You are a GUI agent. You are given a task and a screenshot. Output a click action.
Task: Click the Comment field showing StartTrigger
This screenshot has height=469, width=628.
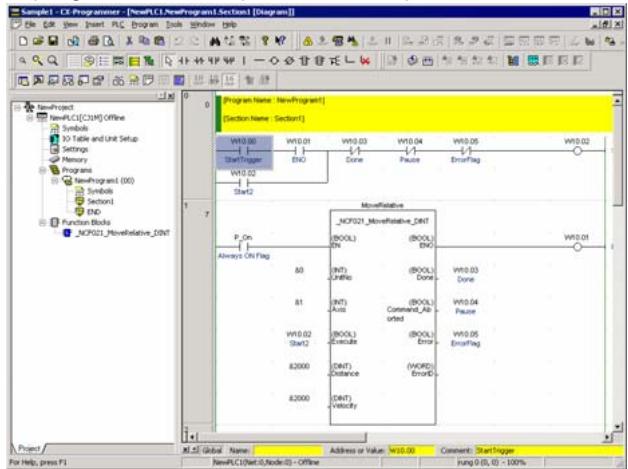(549, 451)
